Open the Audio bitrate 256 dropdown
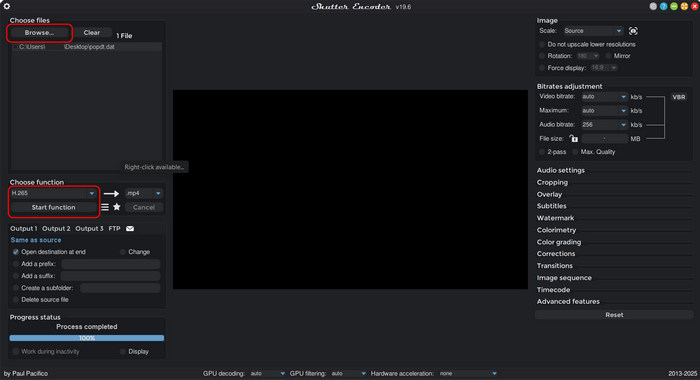This screenshot has width=700, height=380. pyautogui.click(x=604, y=125)
